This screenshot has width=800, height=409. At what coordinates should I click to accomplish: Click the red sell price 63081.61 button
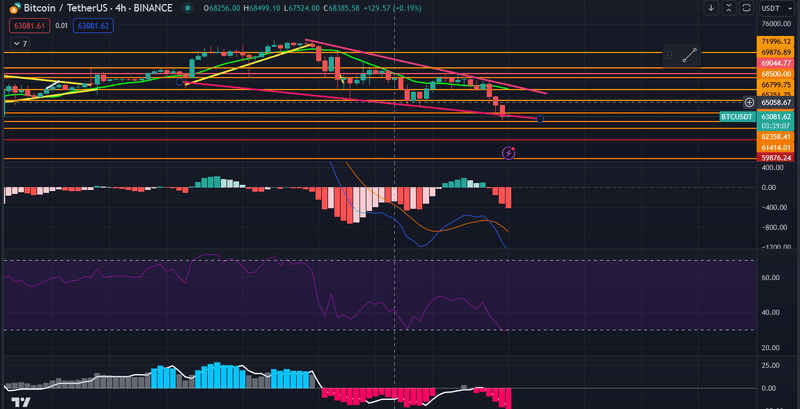(x=30, y=25)
